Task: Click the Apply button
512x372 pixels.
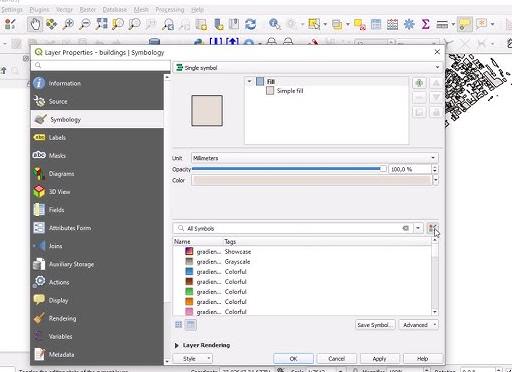Action: 379,359
